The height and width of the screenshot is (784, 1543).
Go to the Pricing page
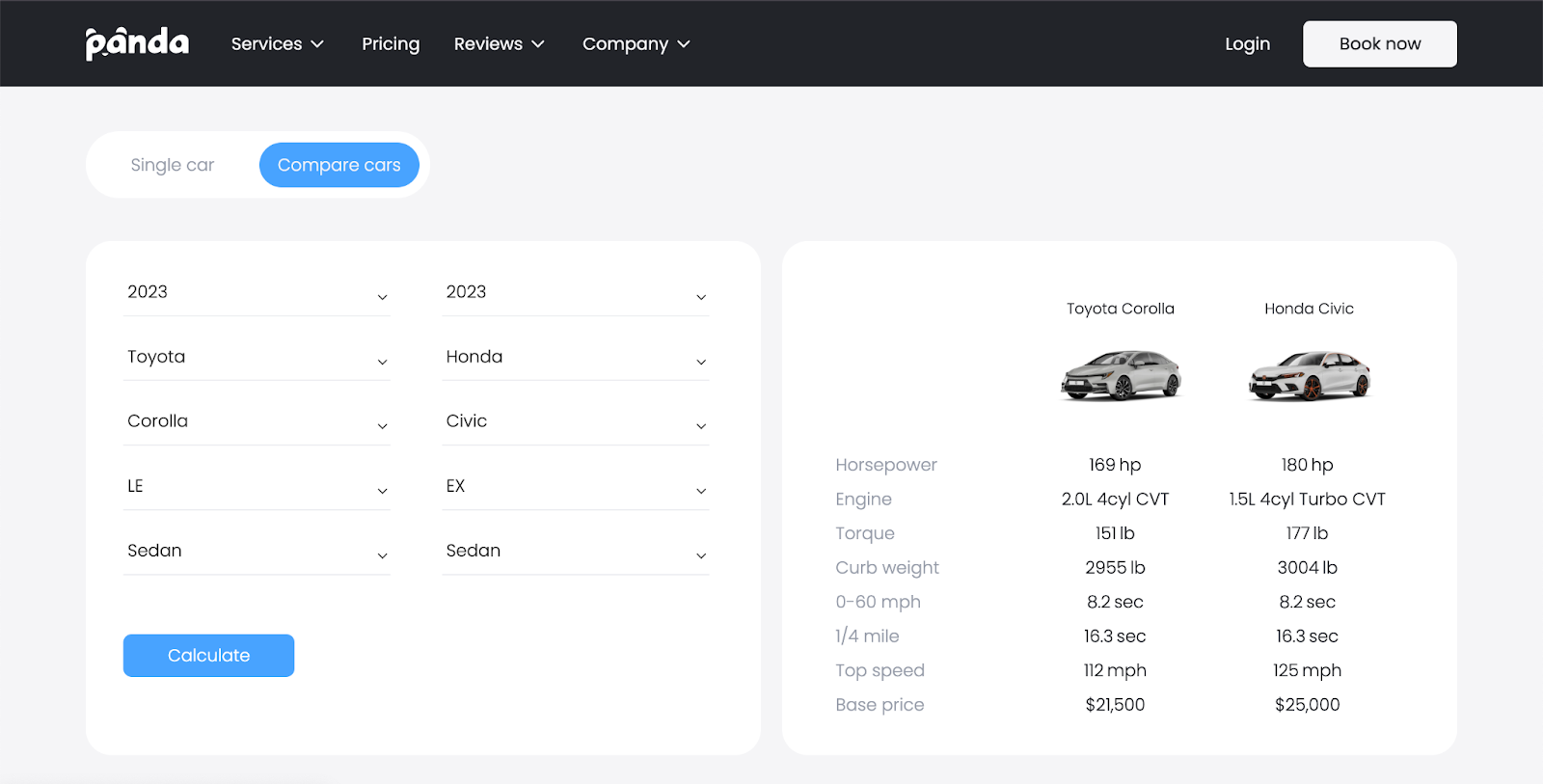391,44
